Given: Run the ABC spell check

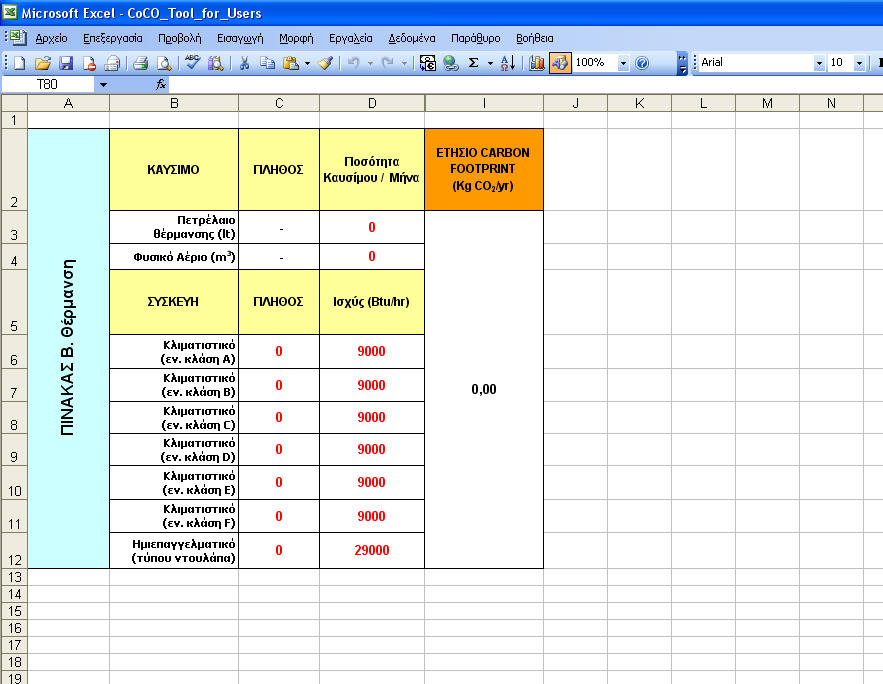Looking at the screenshot, I should pos(193,62).
